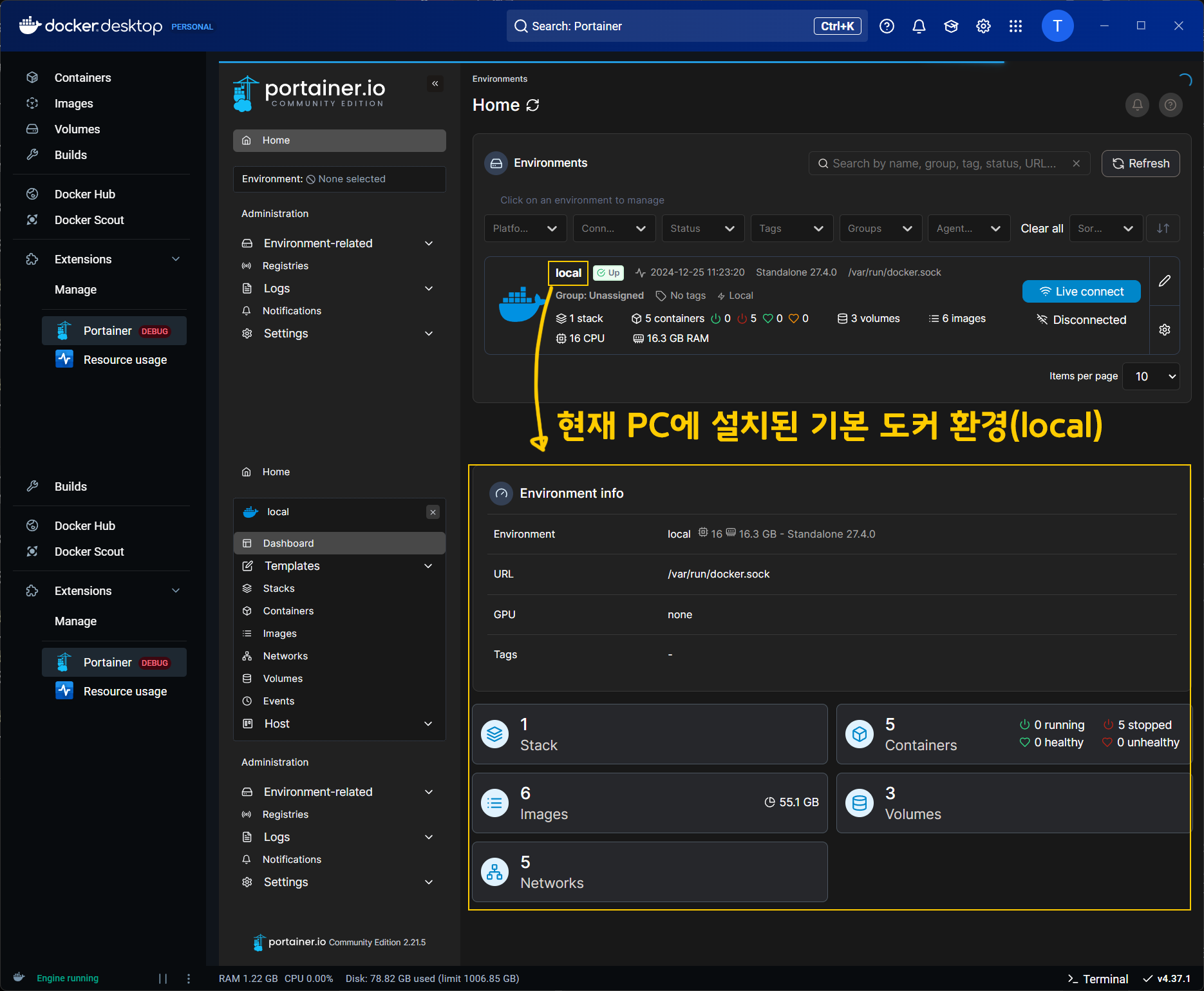The width and height of the screenshot is (1204, 991).
Task: Open the 1 Stack dashboard card
Action: tap(650, 734)
